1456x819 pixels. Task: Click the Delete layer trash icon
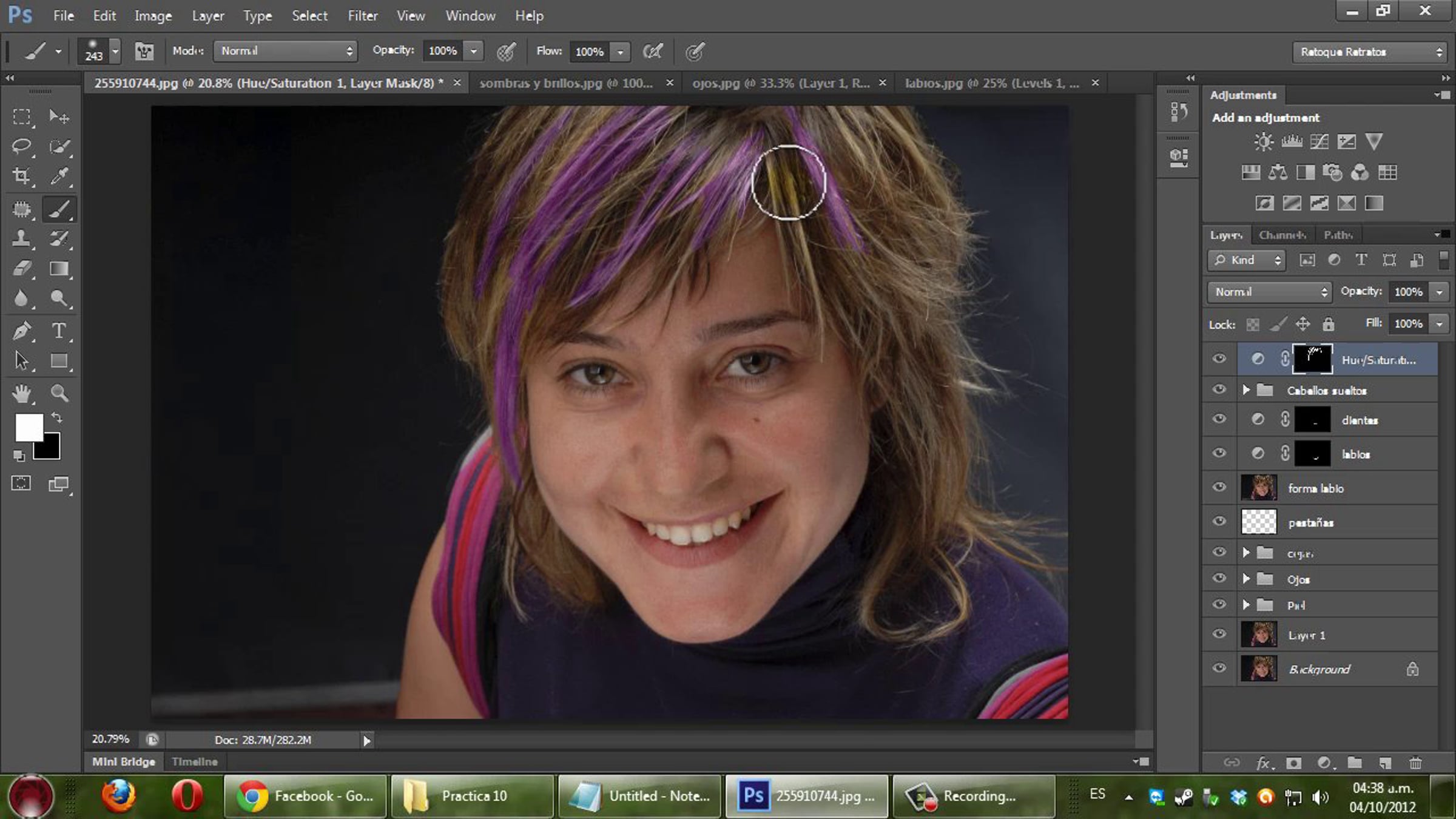tap(1415, 763)
